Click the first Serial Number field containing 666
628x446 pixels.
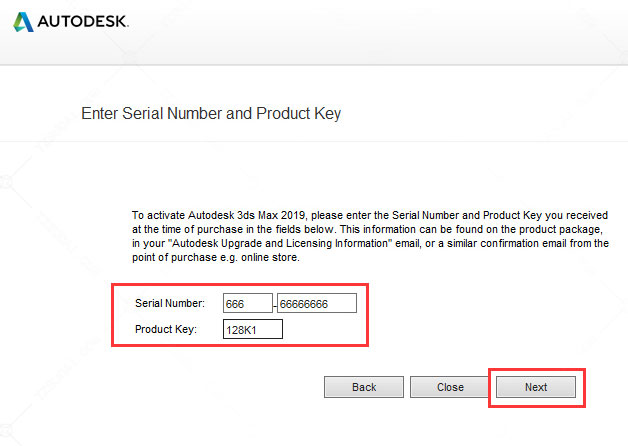(248, 303)
